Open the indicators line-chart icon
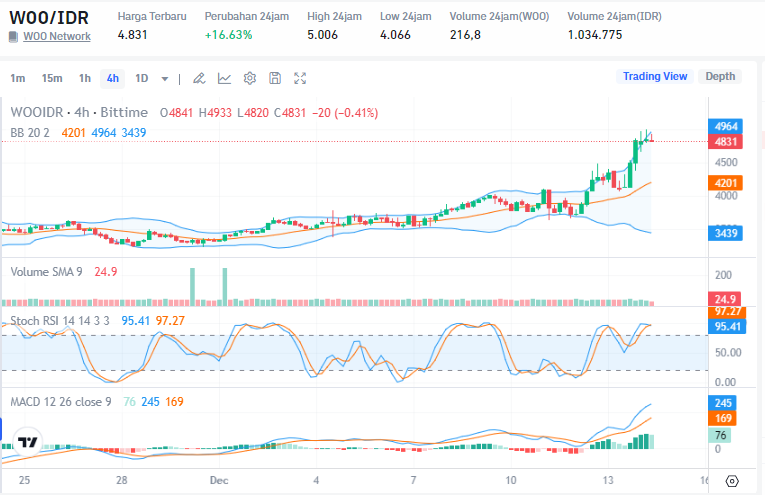The height and width of the screenshot is (495, 765). (x=224, y=79)
